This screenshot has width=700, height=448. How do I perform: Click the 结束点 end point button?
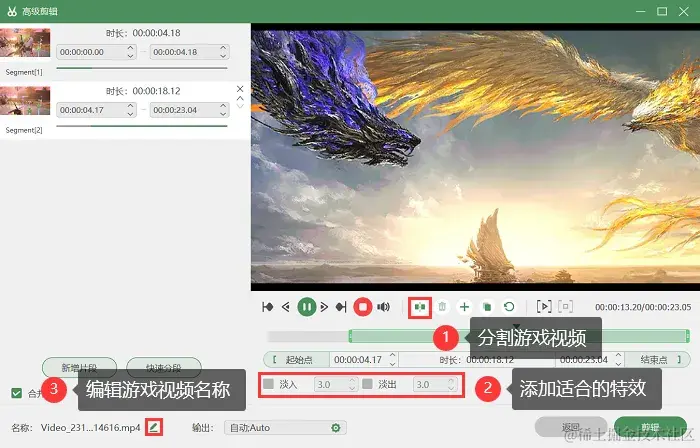click(657, 360)
